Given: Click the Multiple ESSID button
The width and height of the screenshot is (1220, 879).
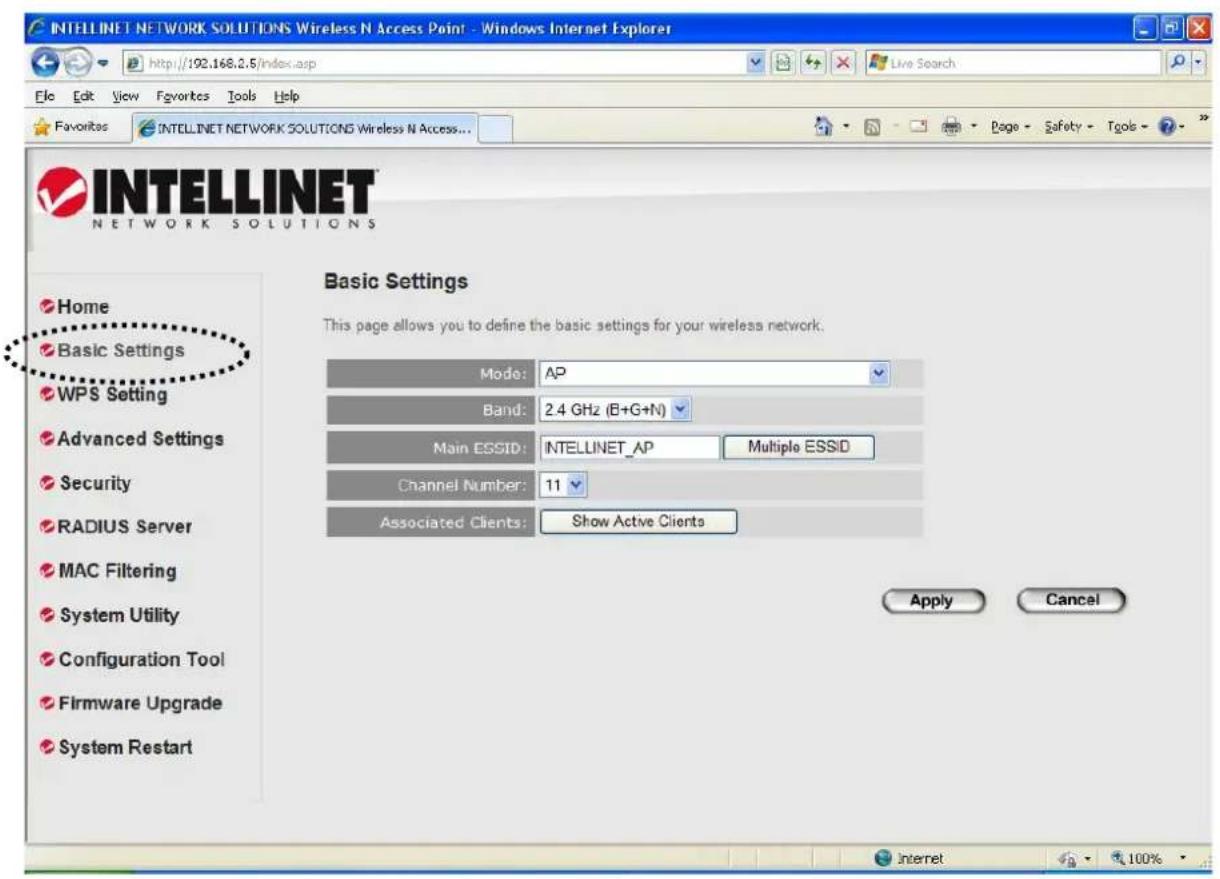Looking at the screenshot, I should 798,447.
